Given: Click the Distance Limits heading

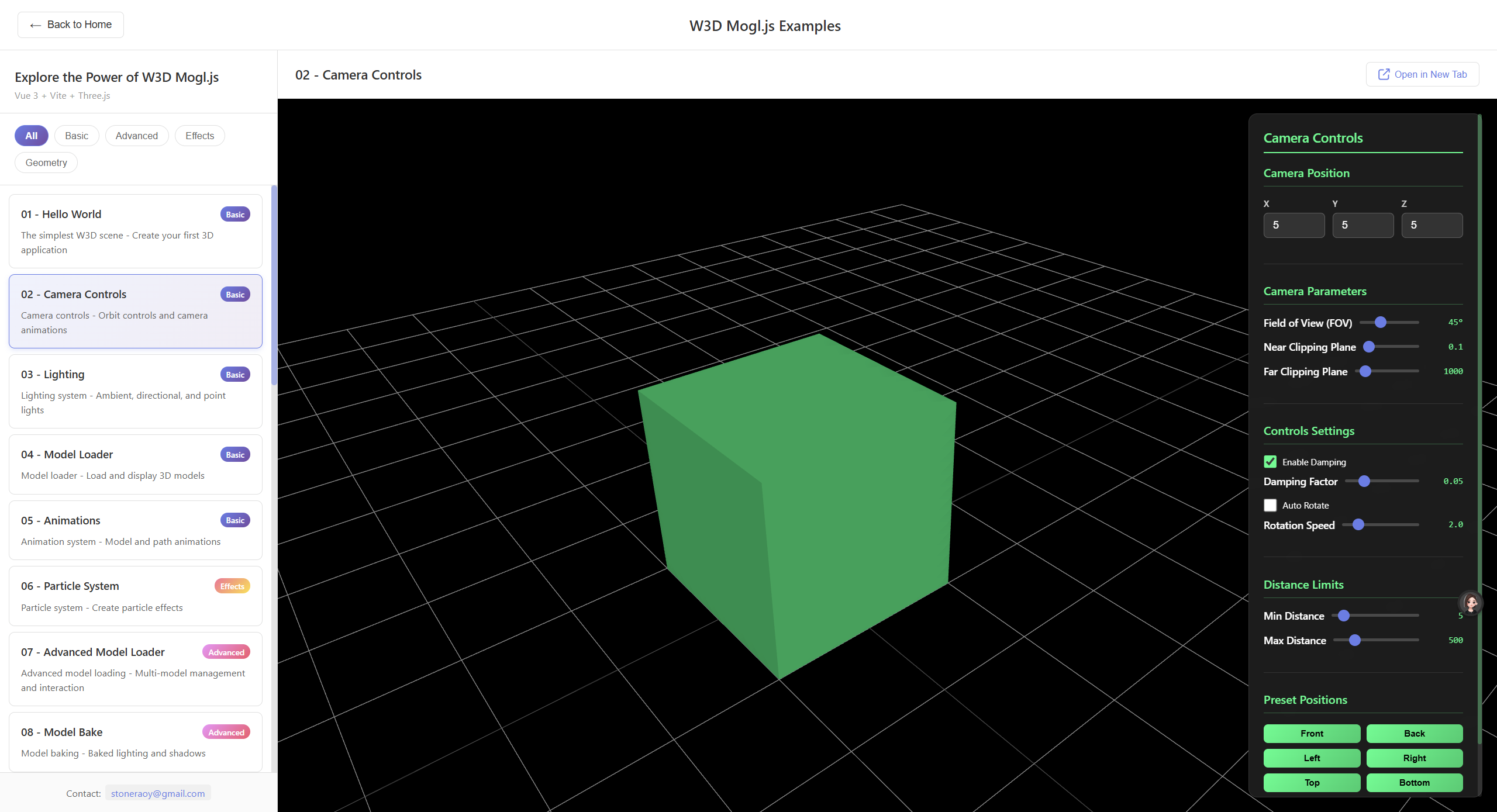Looking at the screenshot, I should [1303, 585].
